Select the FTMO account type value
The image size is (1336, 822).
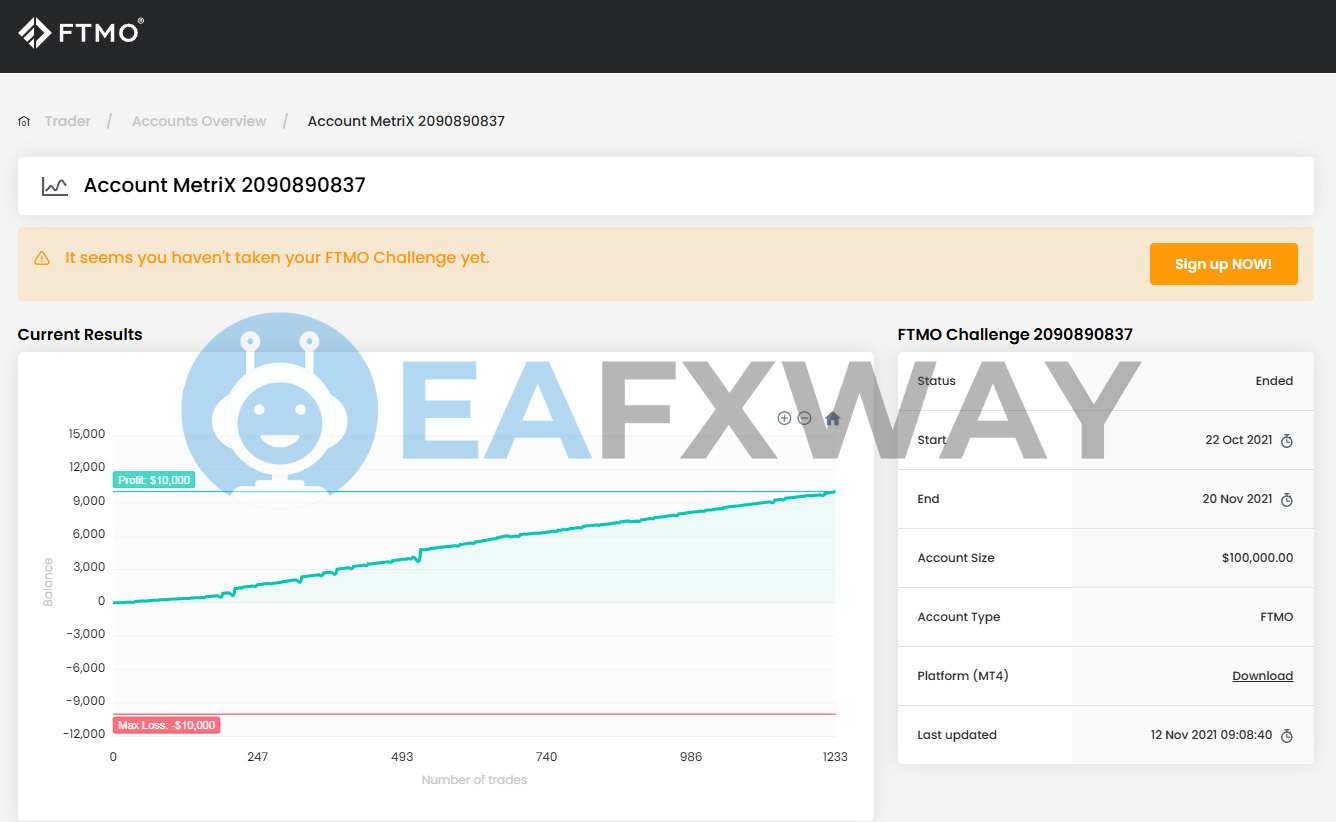(1277, 617)
